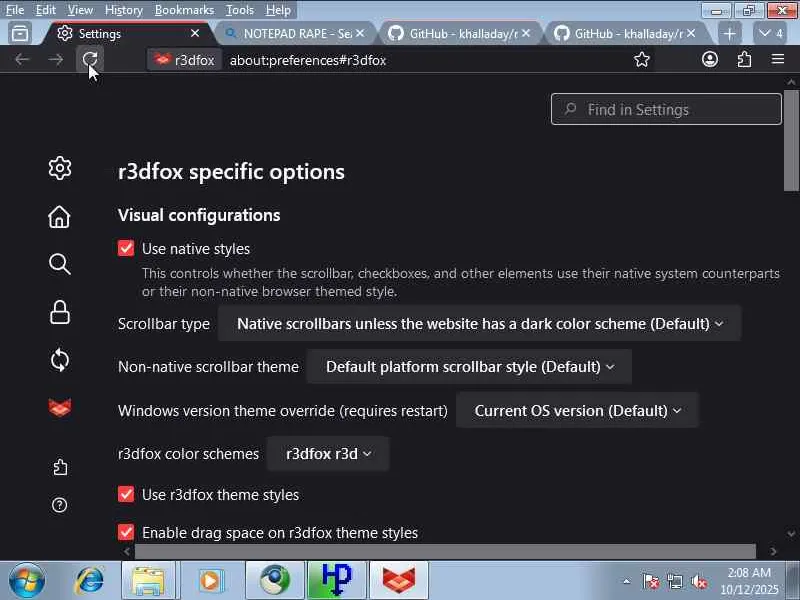Open Search settings in sidebar
This screenshot has width=800, height=600.
tap(60, 264)
